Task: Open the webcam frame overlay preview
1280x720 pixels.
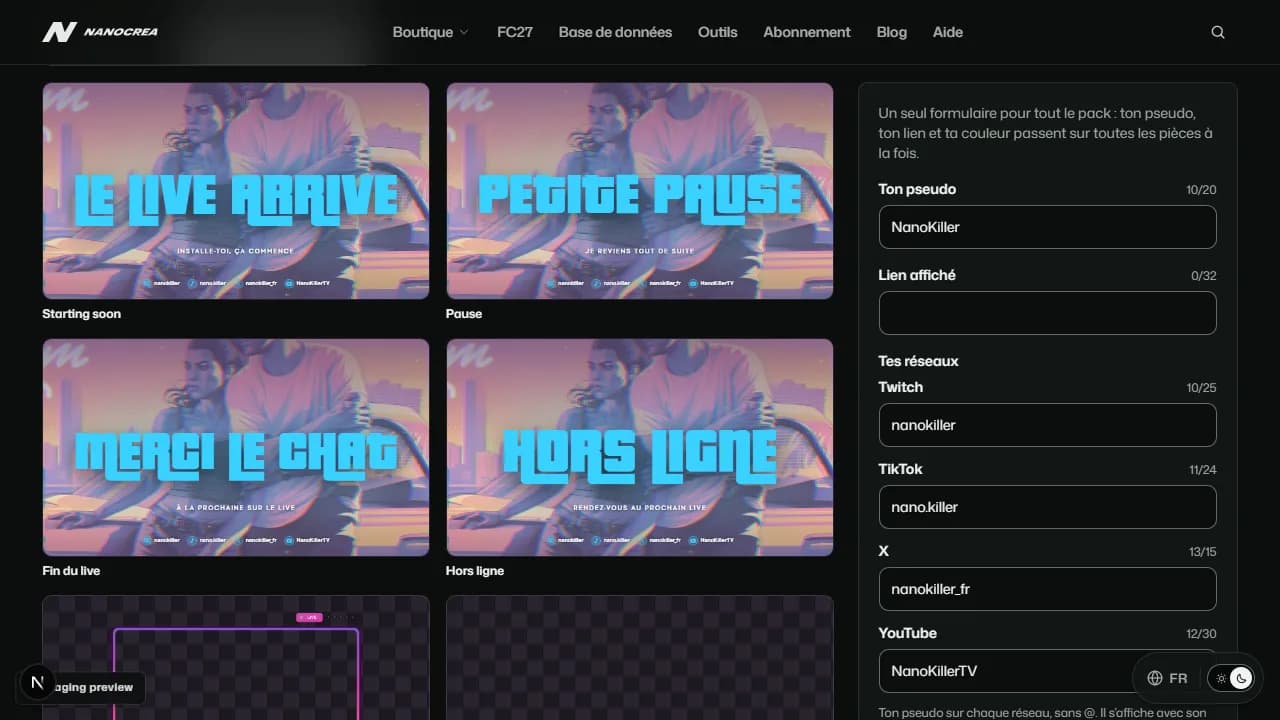Action: (236, 658)
